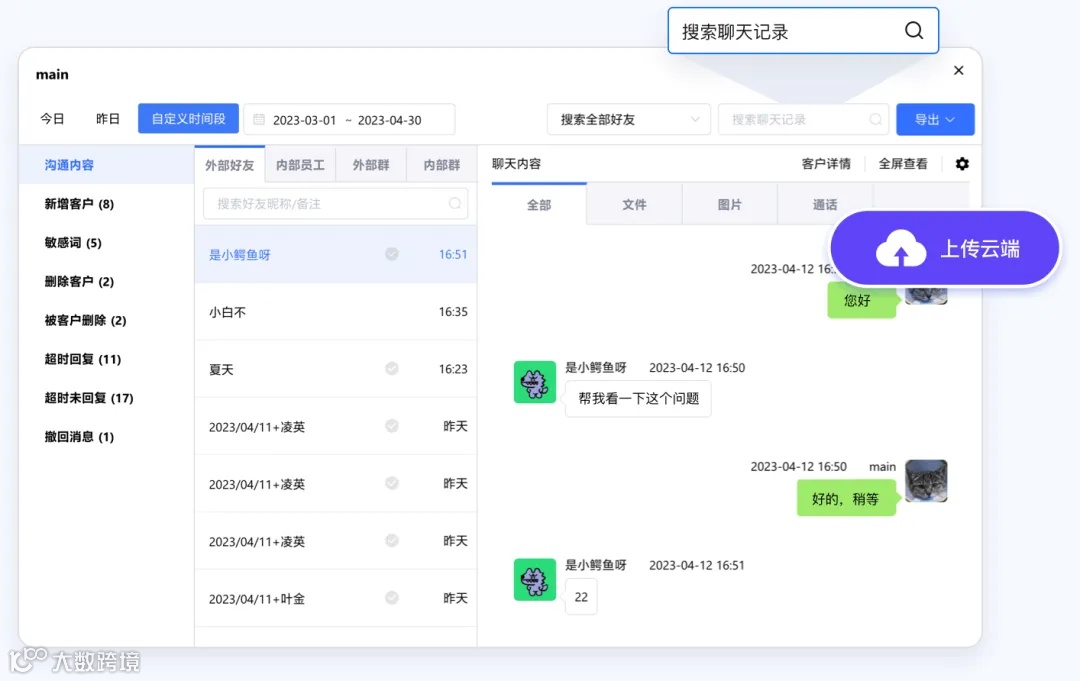1080x681 pixels.
Task: Open chat settings via the gear icon
Action: [961, 163]
